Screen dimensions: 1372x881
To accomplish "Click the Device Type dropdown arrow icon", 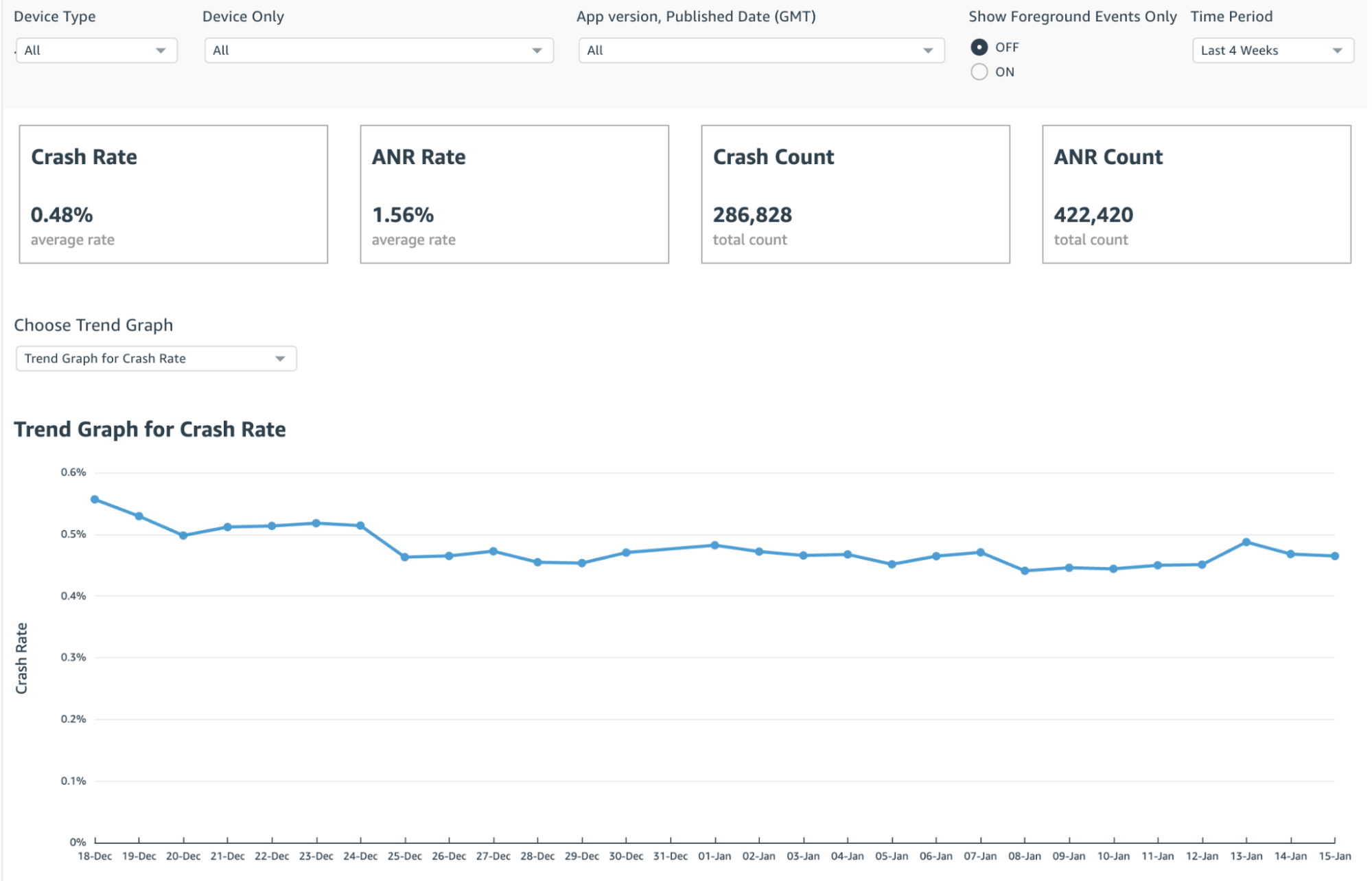I will click(161, 50).
